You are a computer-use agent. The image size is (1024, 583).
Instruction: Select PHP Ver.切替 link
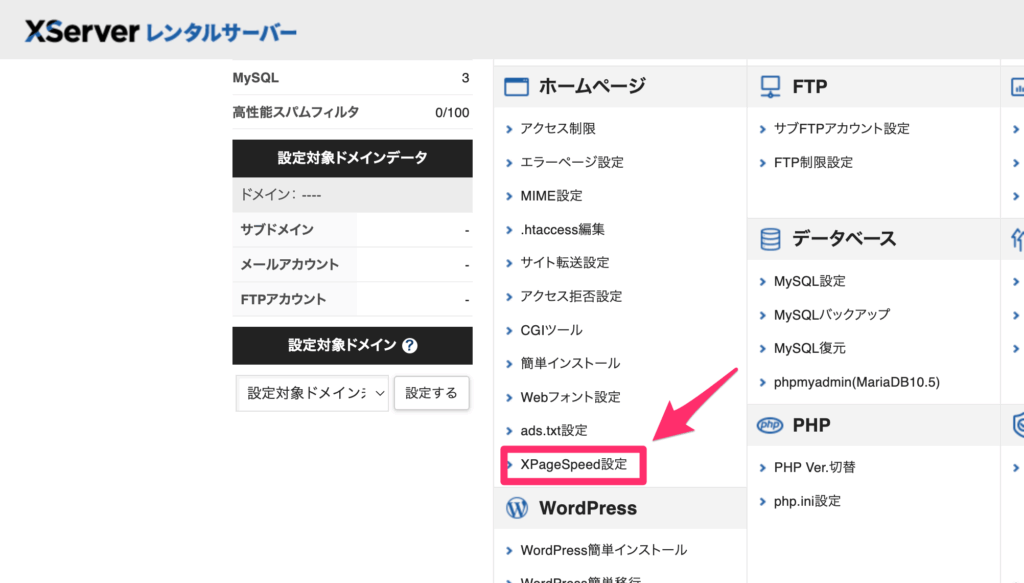pos(814,467)
